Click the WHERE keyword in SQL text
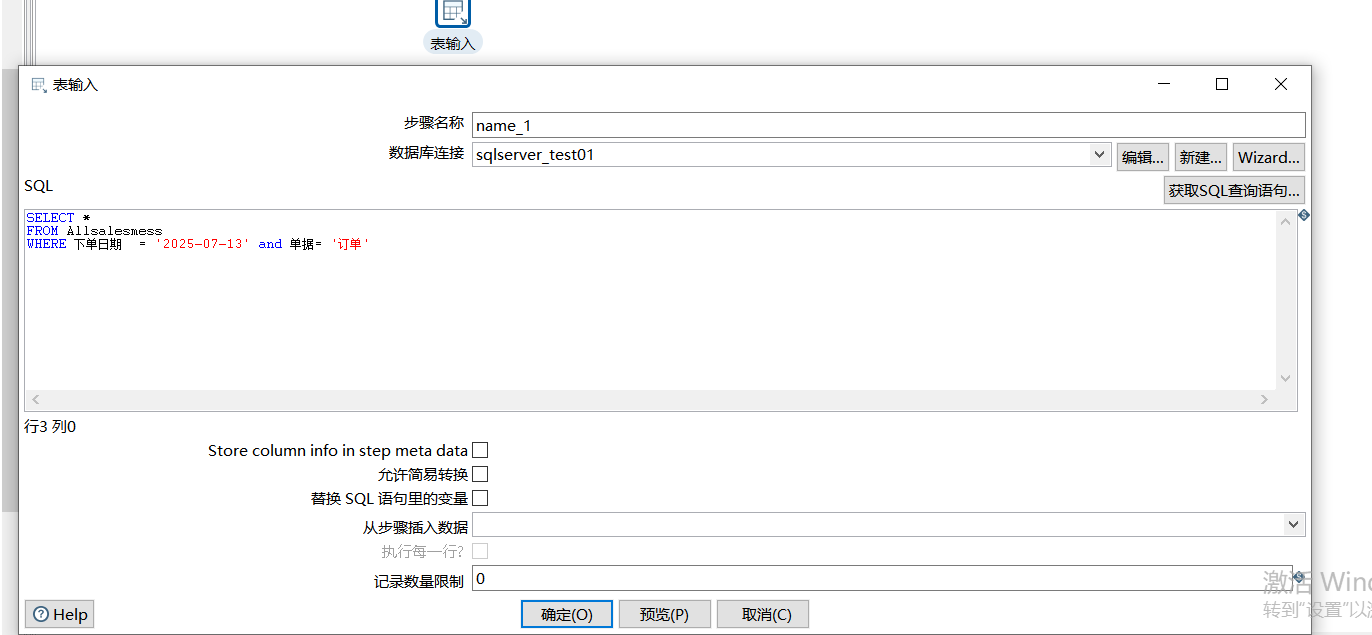This screenshot has width=1372, height=635. pos(46,244)
